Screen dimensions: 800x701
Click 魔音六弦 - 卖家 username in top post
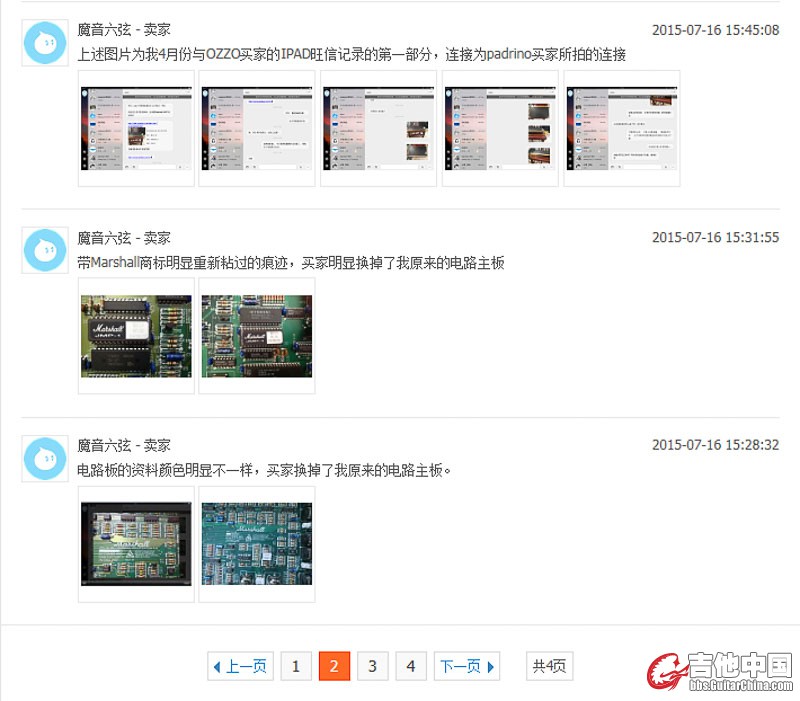click(124, 30)
